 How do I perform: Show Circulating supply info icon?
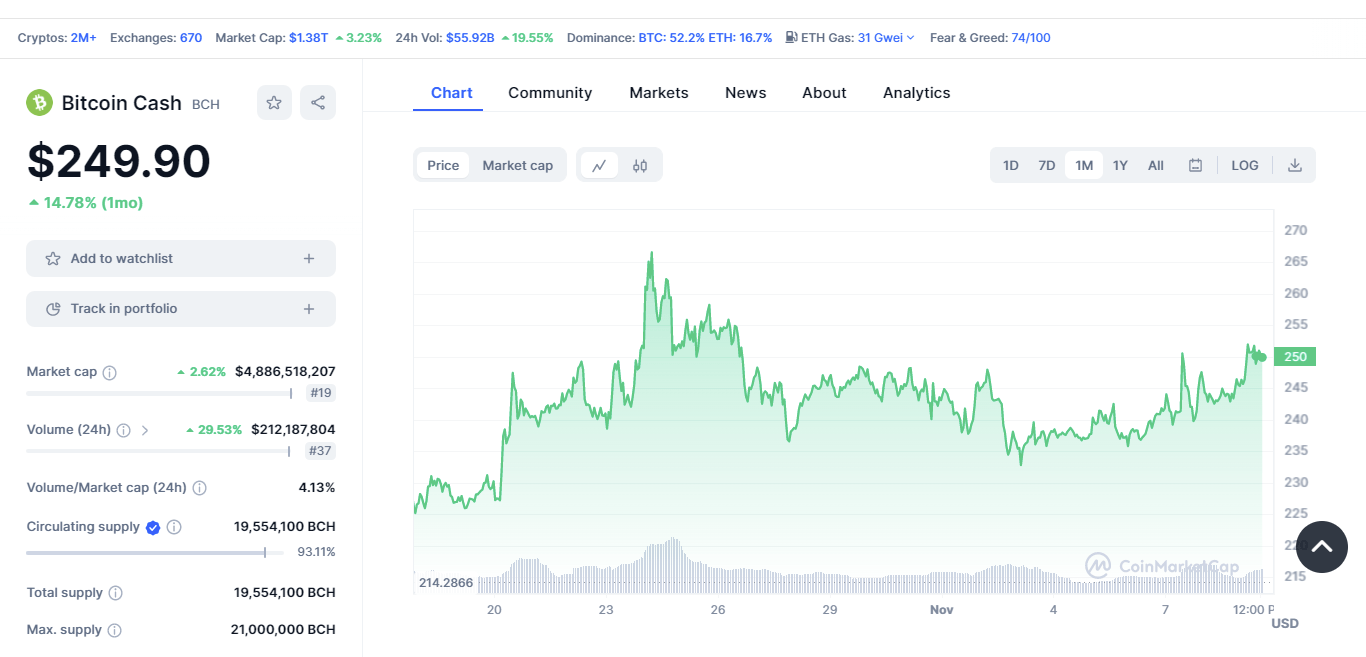[x=174, y=527]
